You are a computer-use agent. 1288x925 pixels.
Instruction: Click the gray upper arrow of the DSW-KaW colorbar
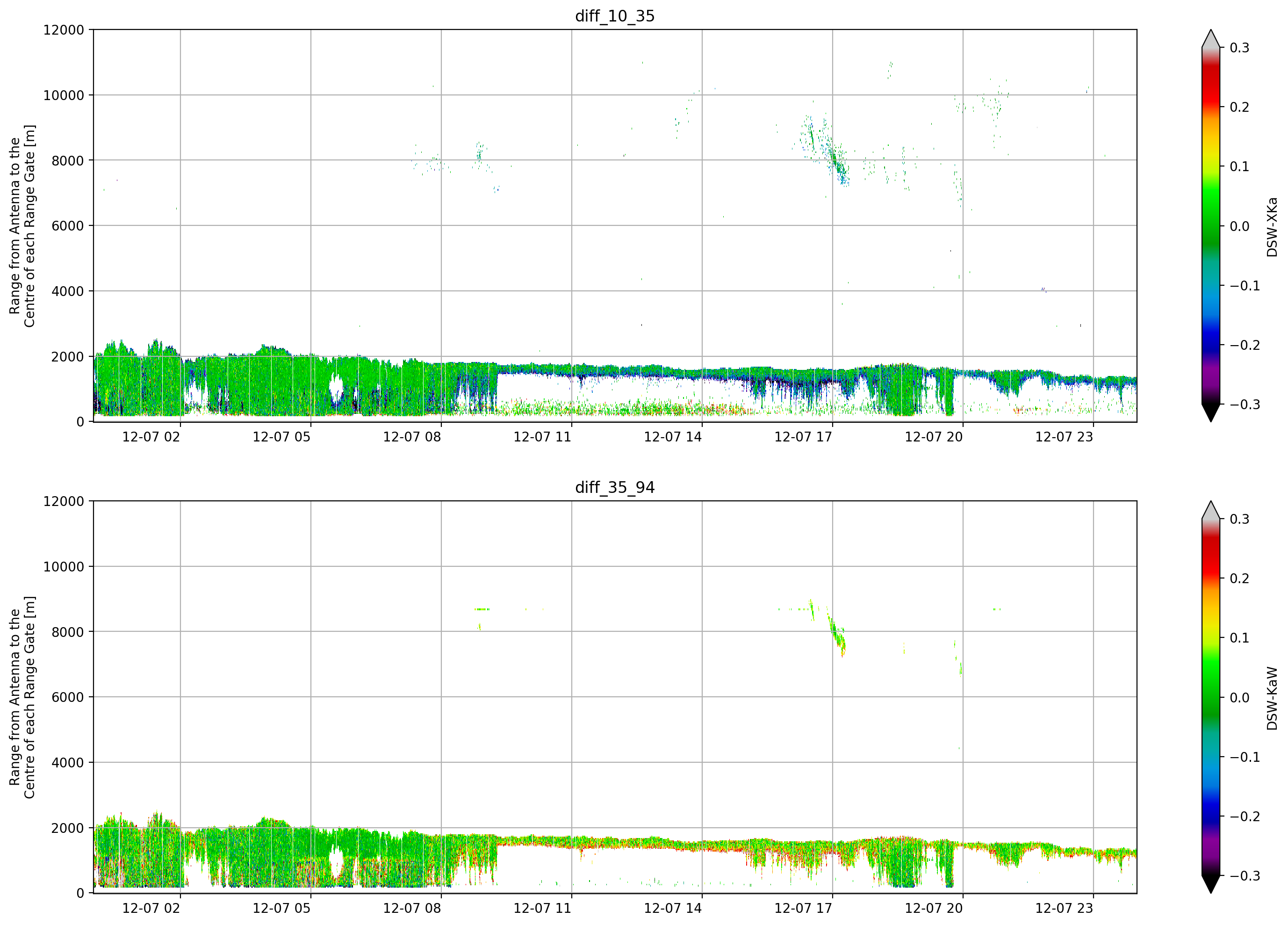coord(1211,511)
